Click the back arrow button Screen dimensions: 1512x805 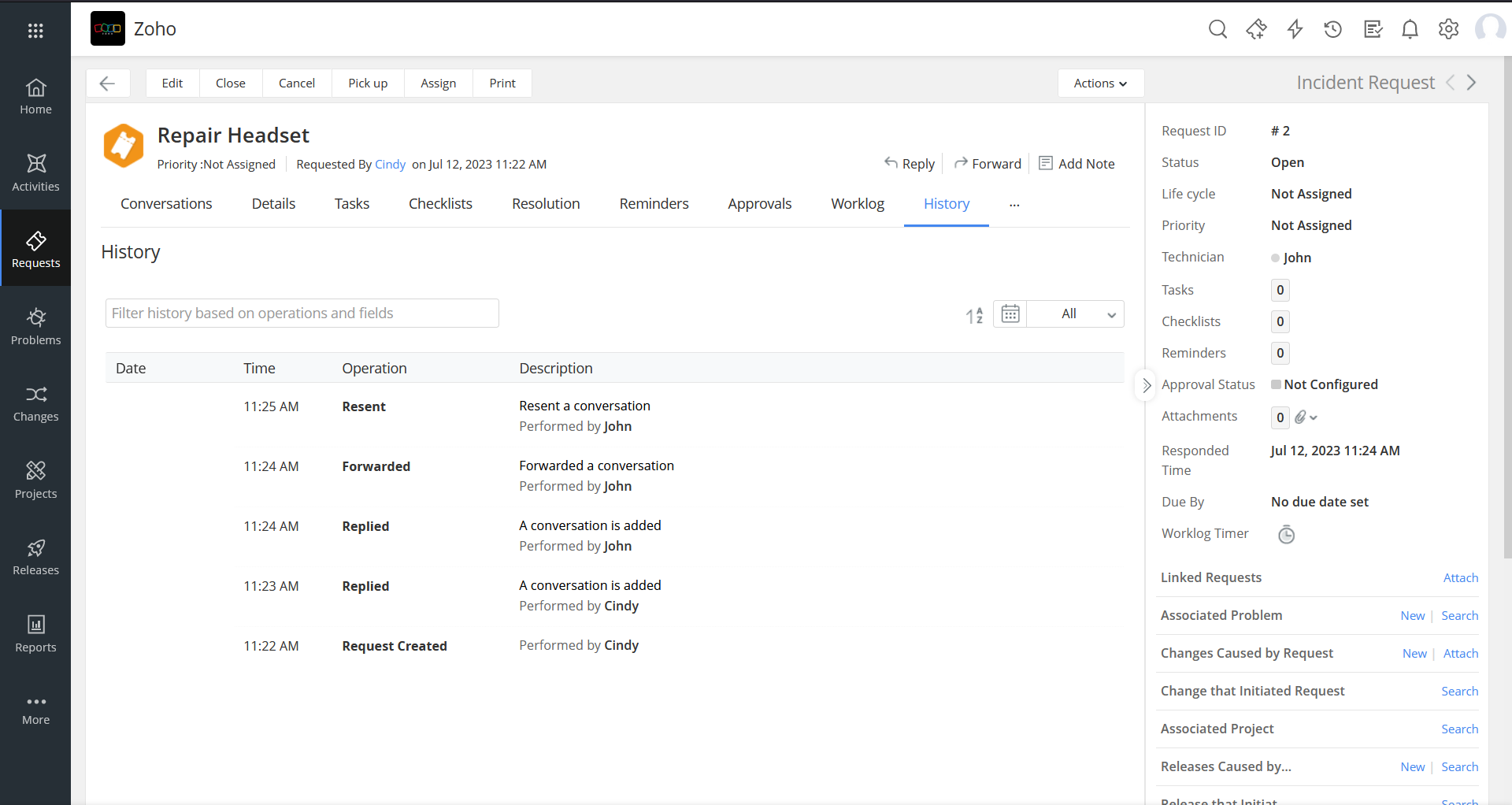point(108,83)
